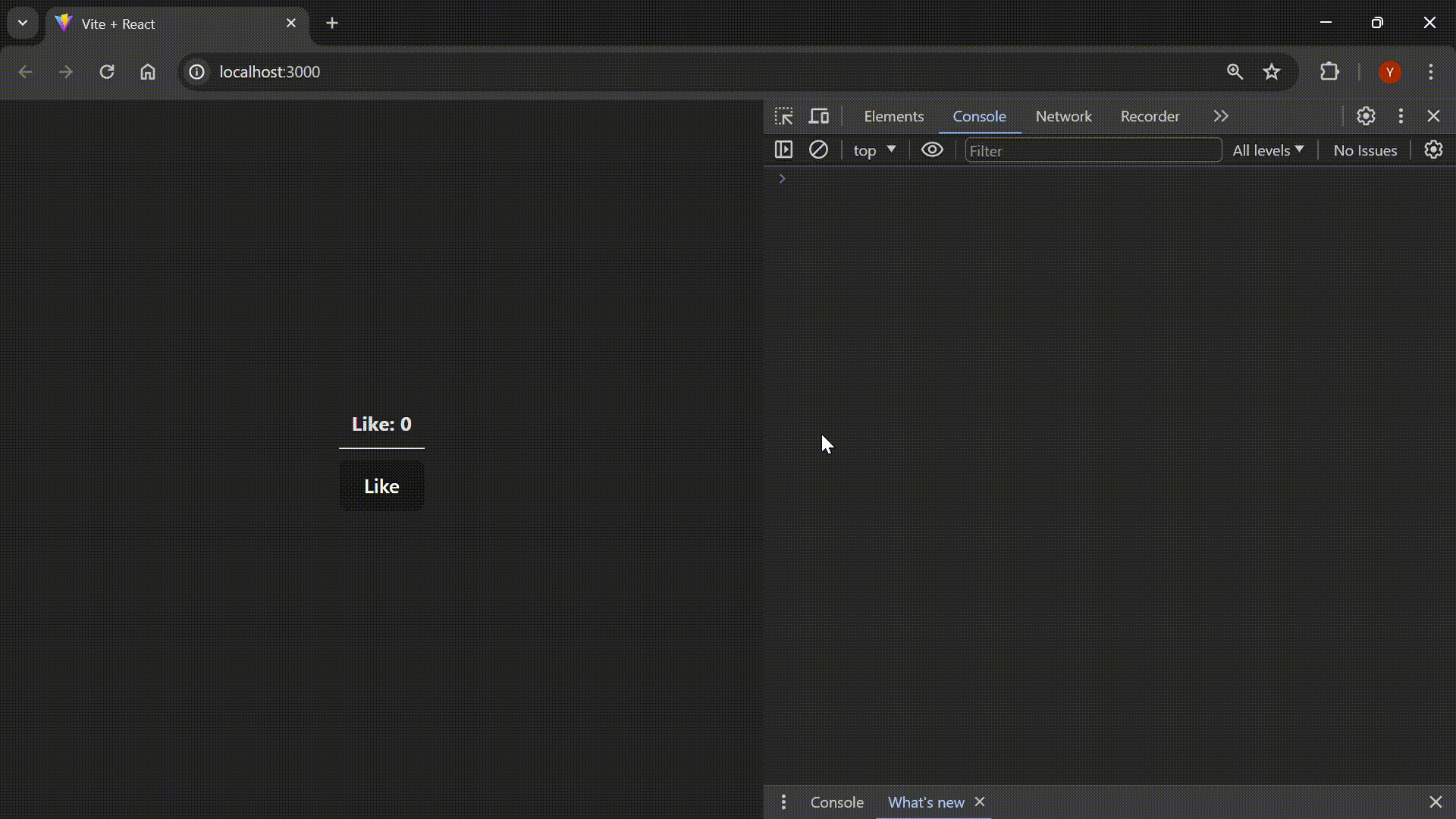Open DevTools settings gear
Screen dimensions: 1456x819
click(1366, 116)
